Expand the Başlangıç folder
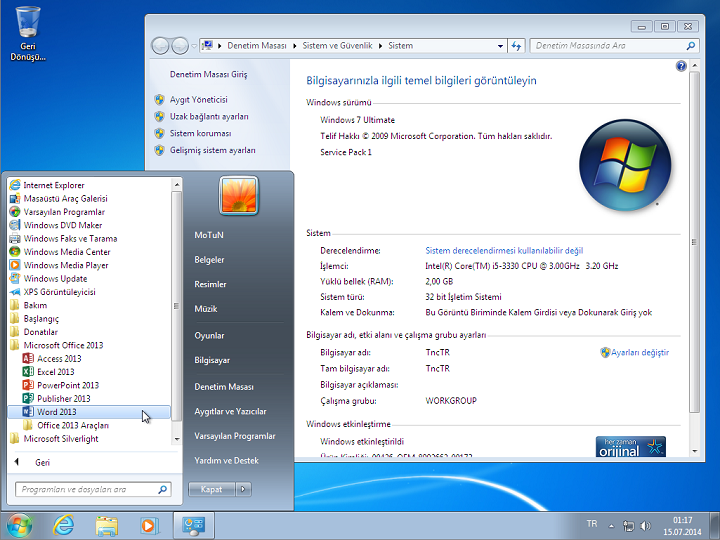 tap(34, 318)
